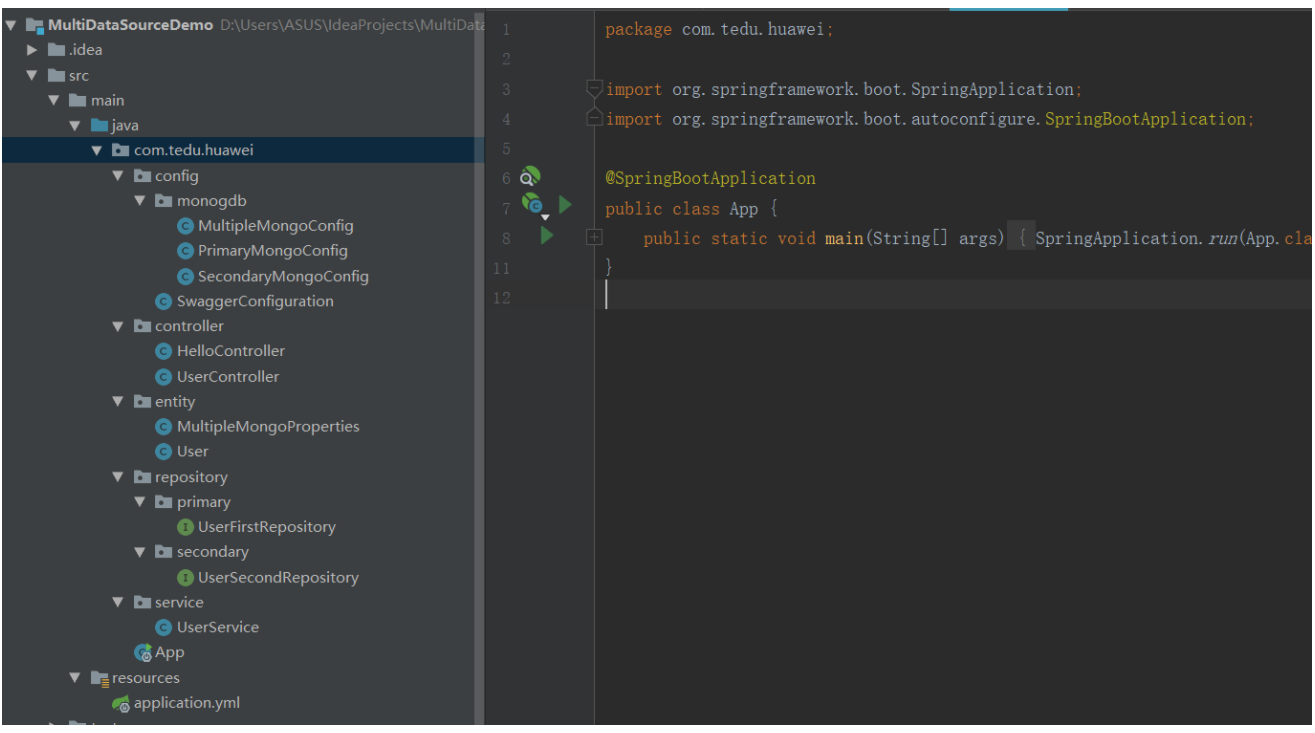1315x733 pixels.
Task: Run App class via line 7 gutter arrow
Action: point(565,205)
